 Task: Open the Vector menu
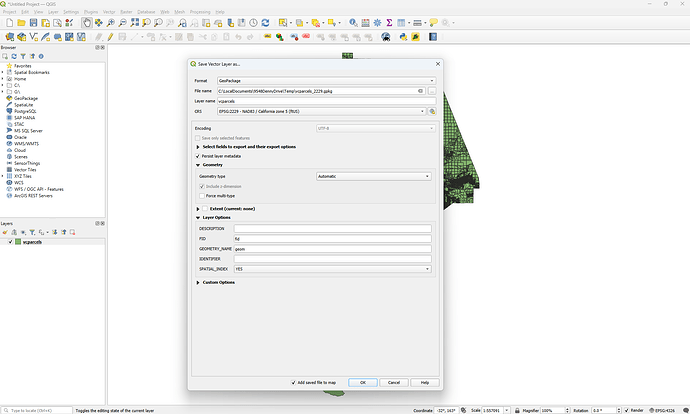pyautogui.click(x=105, y=12)
